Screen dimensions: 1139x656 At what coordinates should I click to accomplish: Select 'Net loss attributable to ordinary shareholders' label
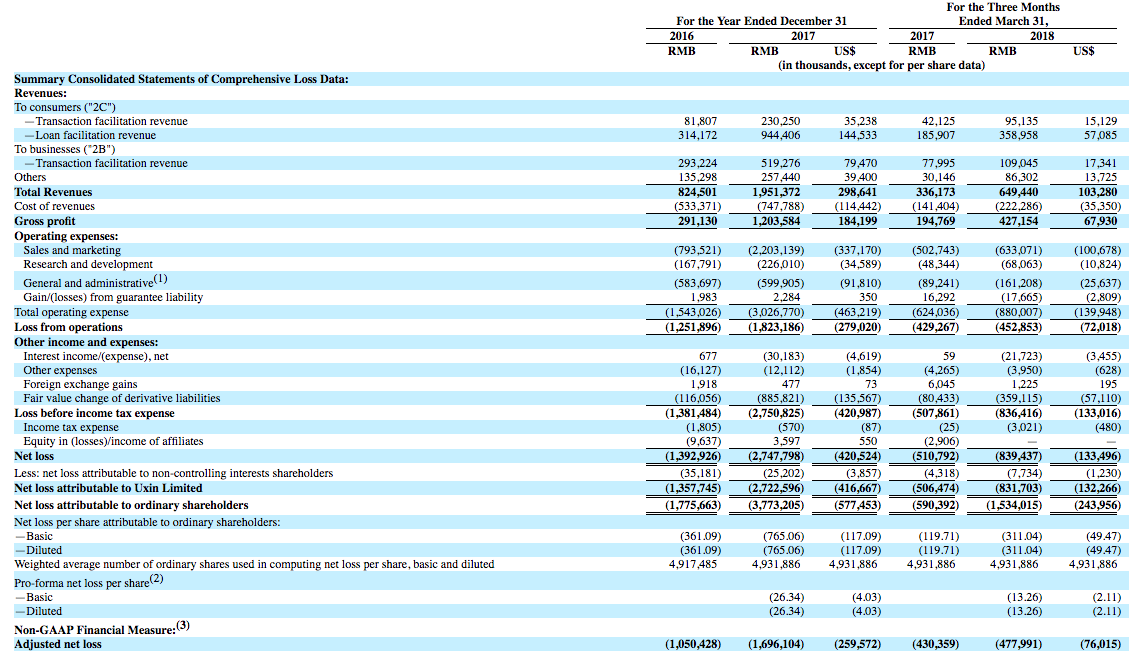pyautogui.click(x=131, y=505)
